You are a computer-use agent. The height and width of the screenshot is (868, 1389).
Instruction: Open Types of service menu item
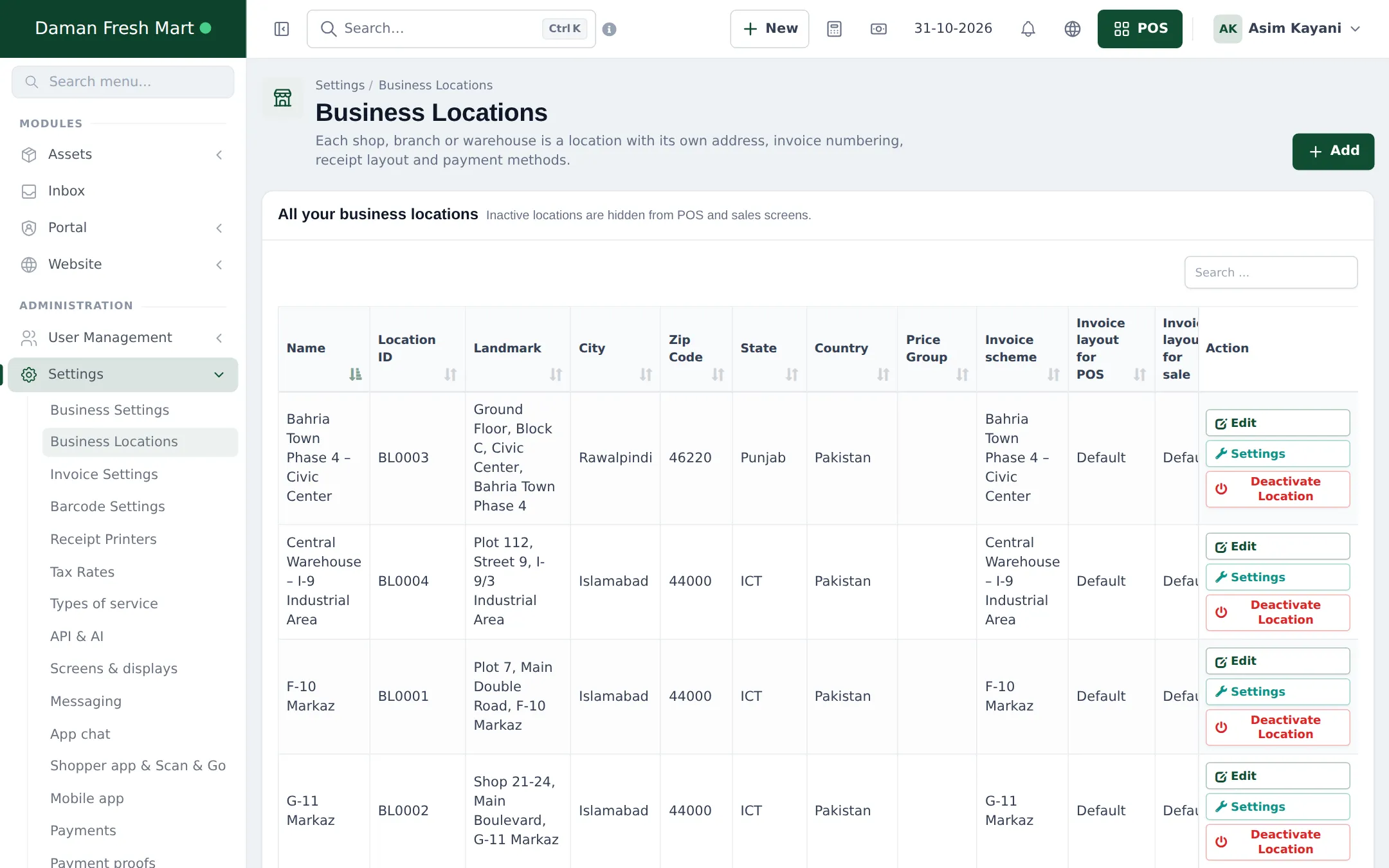click(104, 604)
